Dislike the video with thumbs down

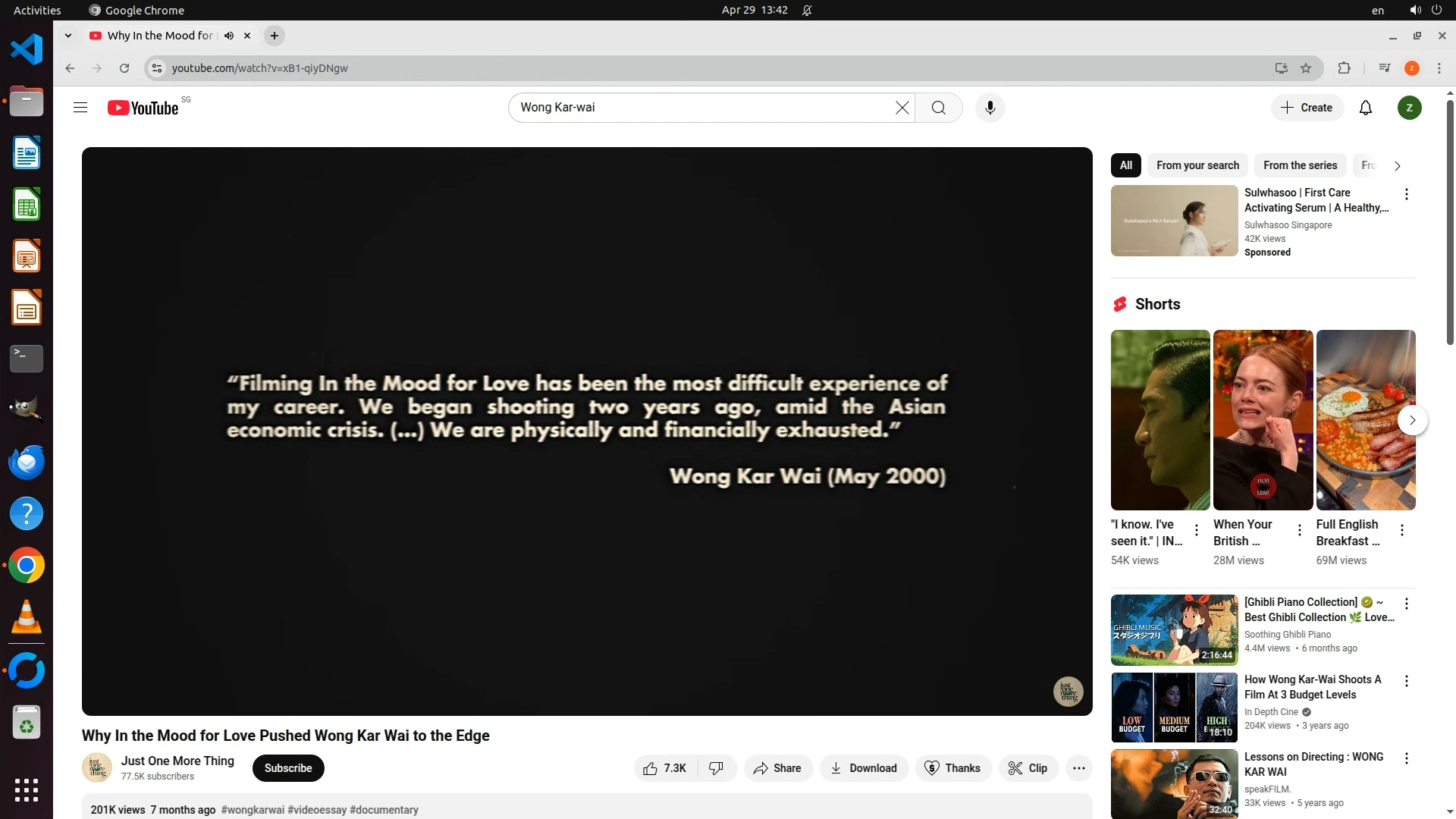pos(716,768)
